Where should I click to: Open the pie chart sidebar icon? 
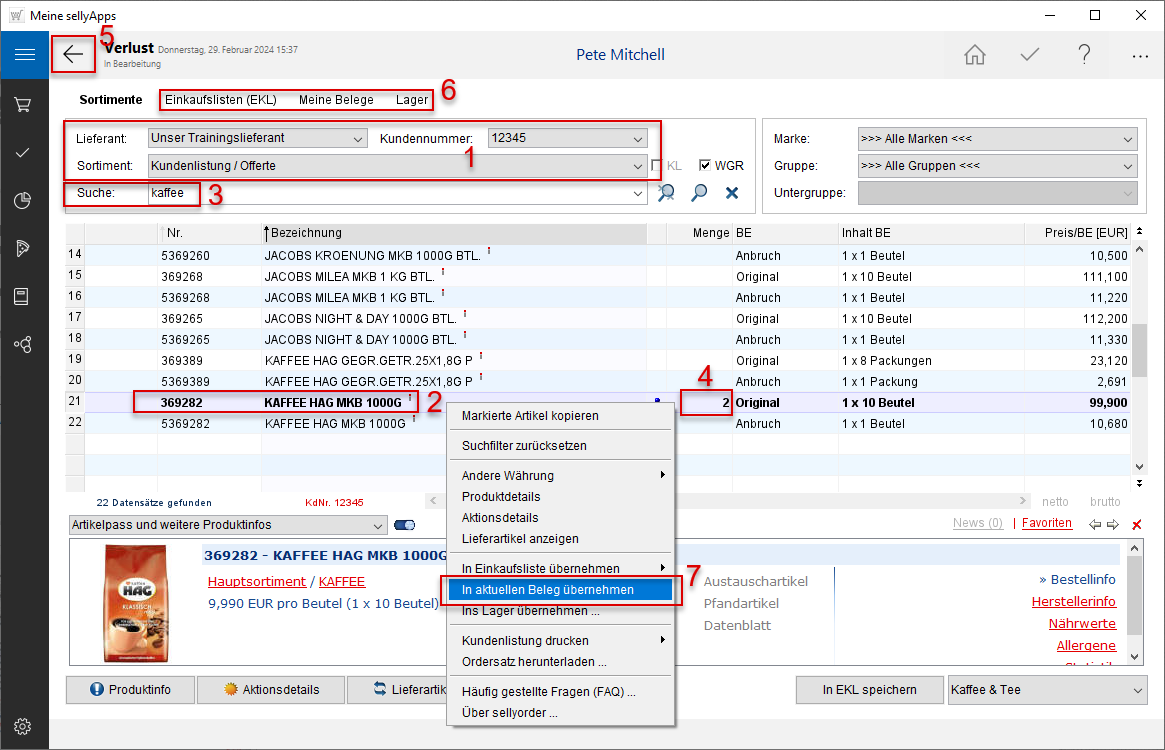24,200
